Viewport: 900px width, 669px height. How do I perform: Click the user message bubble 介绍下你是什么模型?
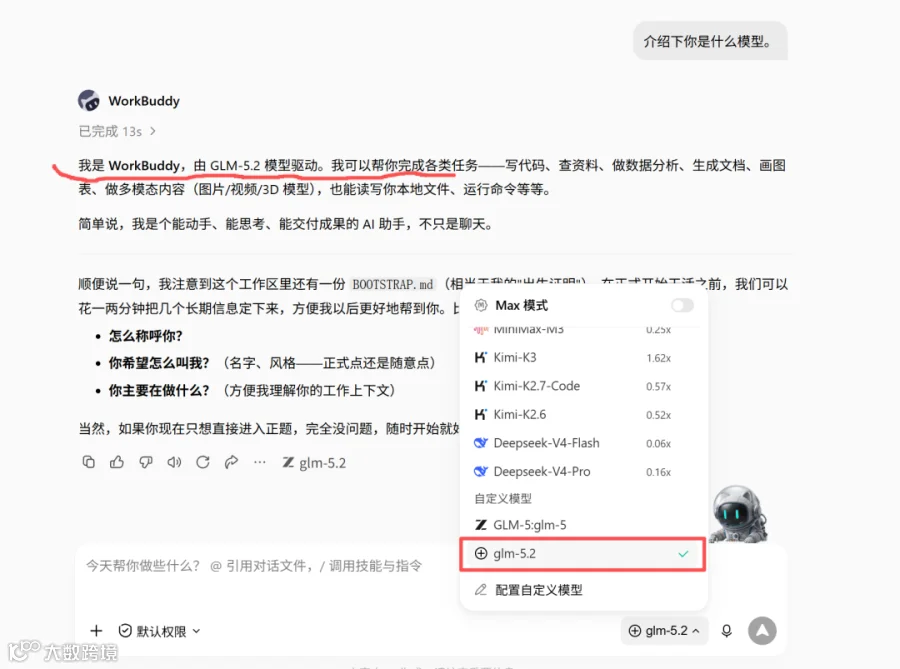[x=711, y=41]
